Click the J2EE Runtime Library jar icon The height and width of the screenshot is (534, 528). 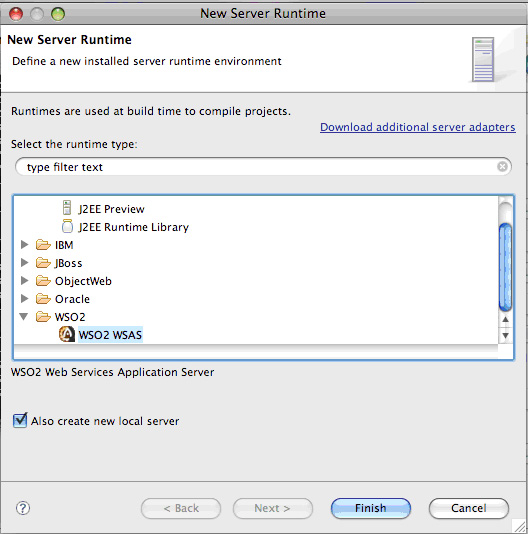[67, 226]
